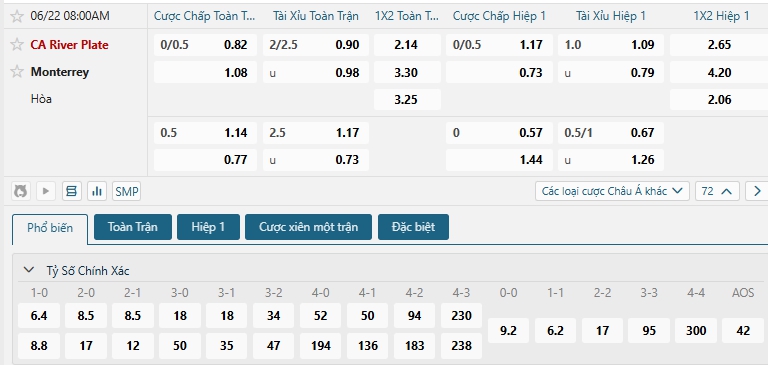Collapse the 72 markets expander
This screenshot has width=768, height=365.
pos(717,191)
